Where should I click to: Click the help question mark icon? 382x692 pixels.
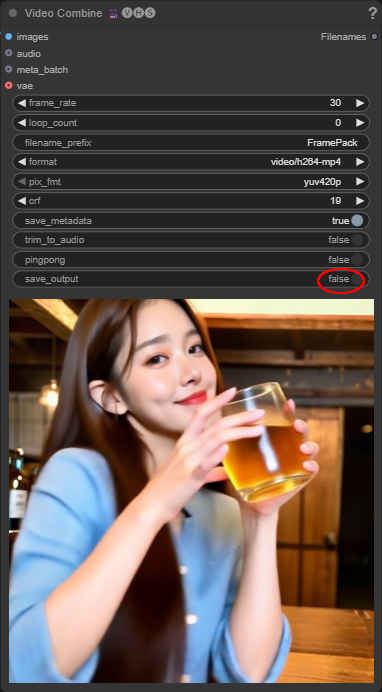[372, 13]
